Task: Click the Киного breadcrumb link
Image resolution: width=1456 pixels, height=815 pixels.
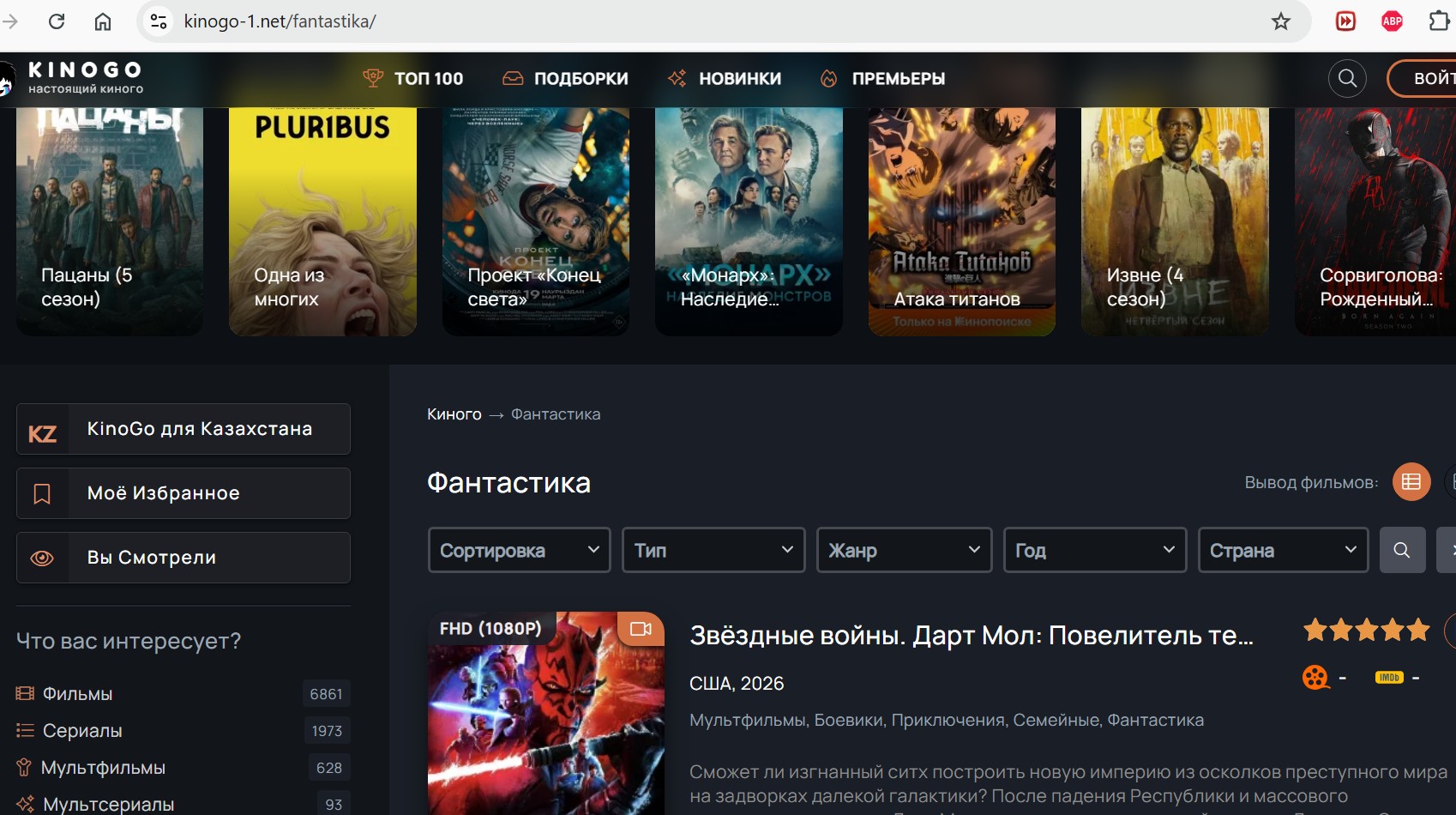Action: [454, 414]
